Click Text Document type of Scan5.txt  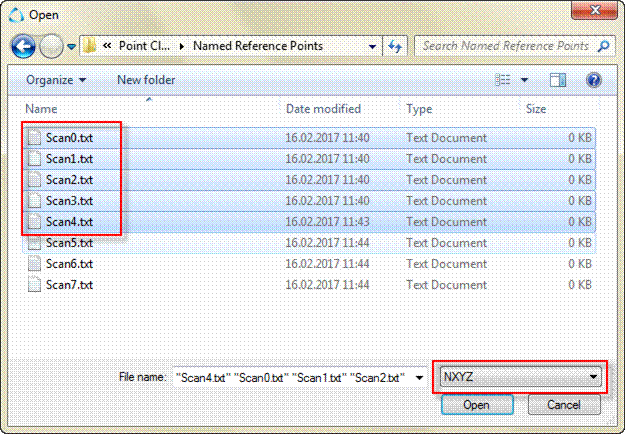[x=446, y=243]
